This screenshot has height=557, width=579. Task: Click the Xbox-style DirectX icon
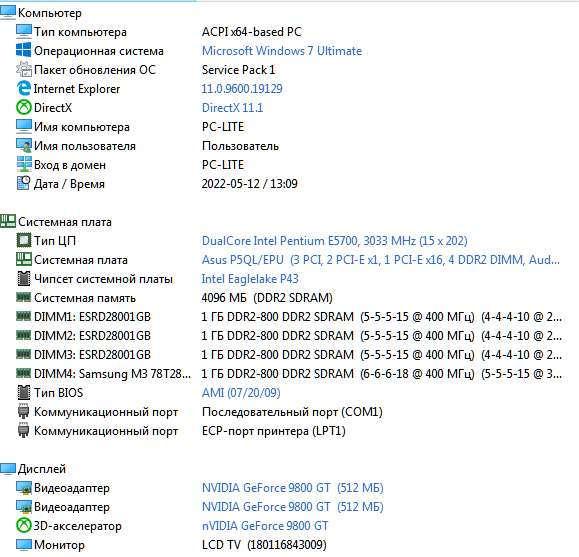(x=24, y=107)
